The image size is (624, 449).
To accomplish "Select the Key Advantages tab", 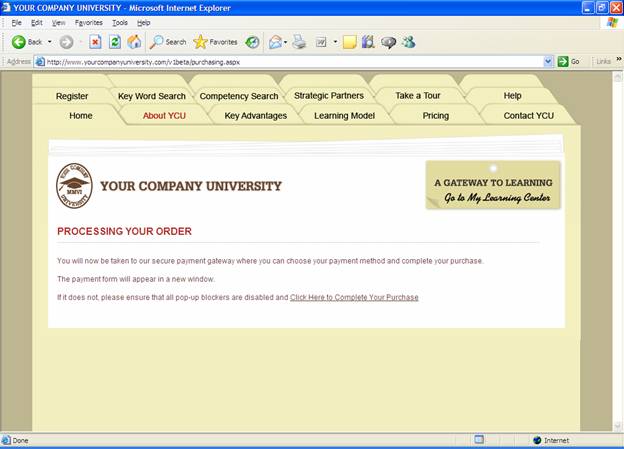I will coord(255,115).
